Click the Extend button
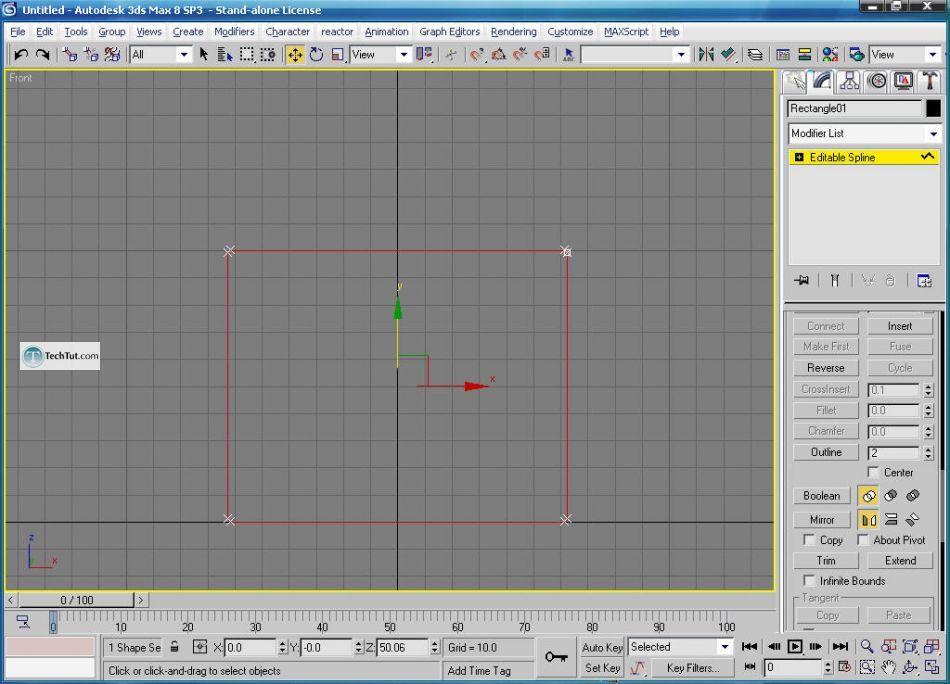Screen dimensions: 950x684 point(900,560)
